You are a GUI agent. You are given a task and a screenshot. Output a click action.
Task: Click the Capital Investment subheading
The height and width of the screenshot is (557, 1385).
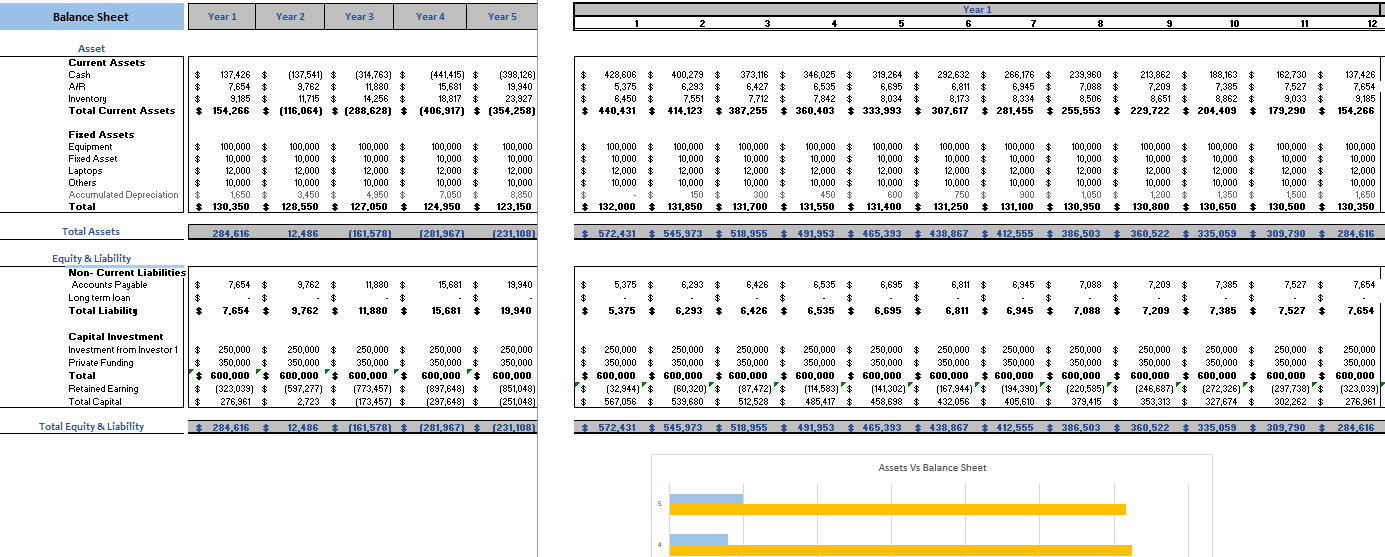[x=116, y=336]
